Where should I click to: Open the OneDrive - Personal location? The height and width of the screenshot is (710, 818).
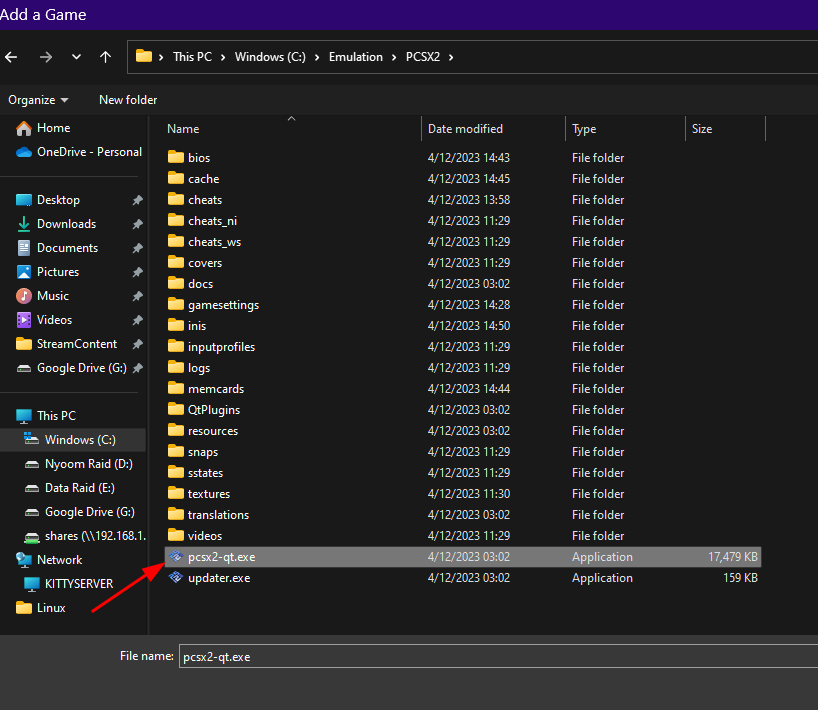(79, 152)
